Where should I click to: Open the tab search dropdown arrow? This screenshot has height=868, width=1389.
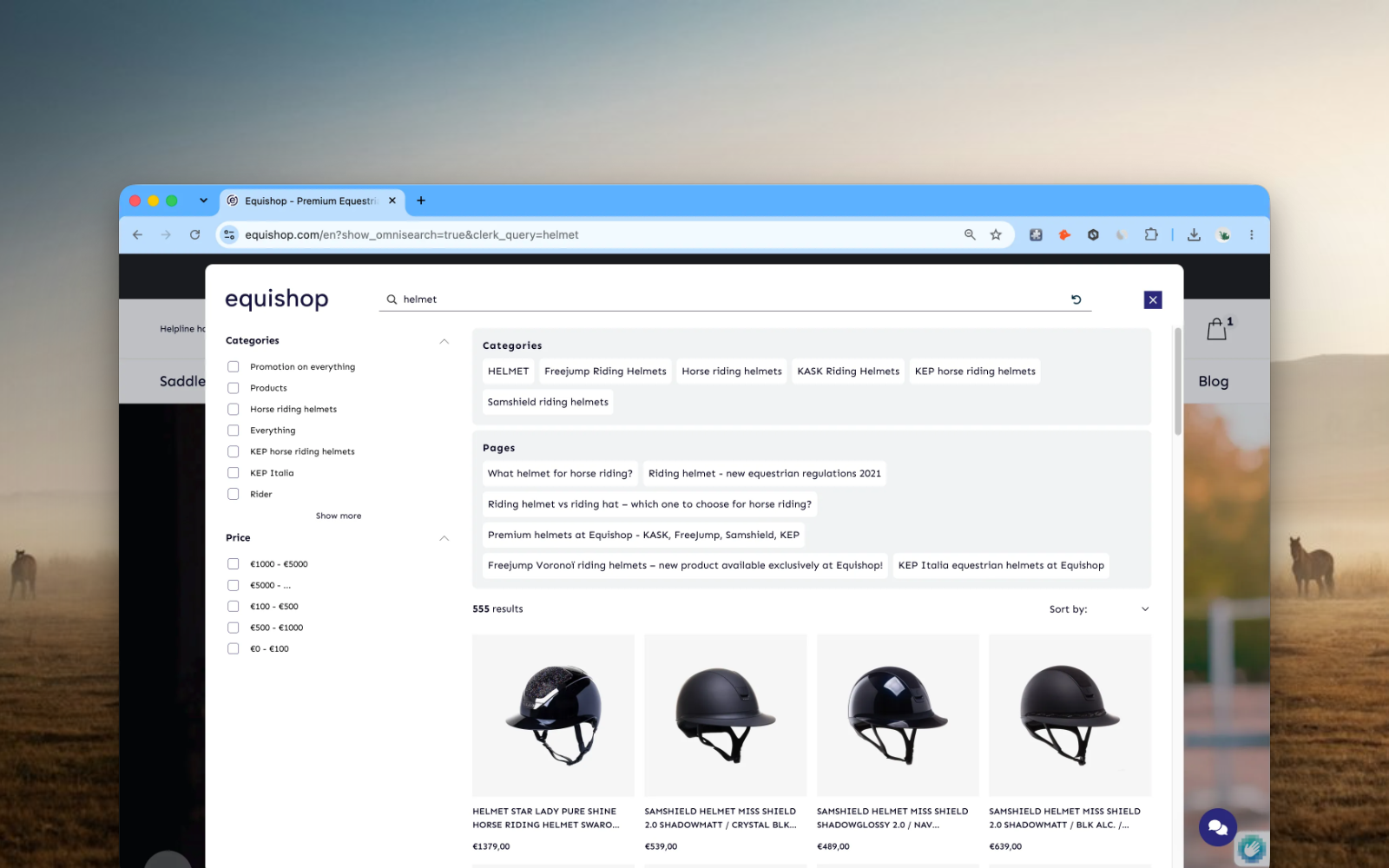pos(203,201)
